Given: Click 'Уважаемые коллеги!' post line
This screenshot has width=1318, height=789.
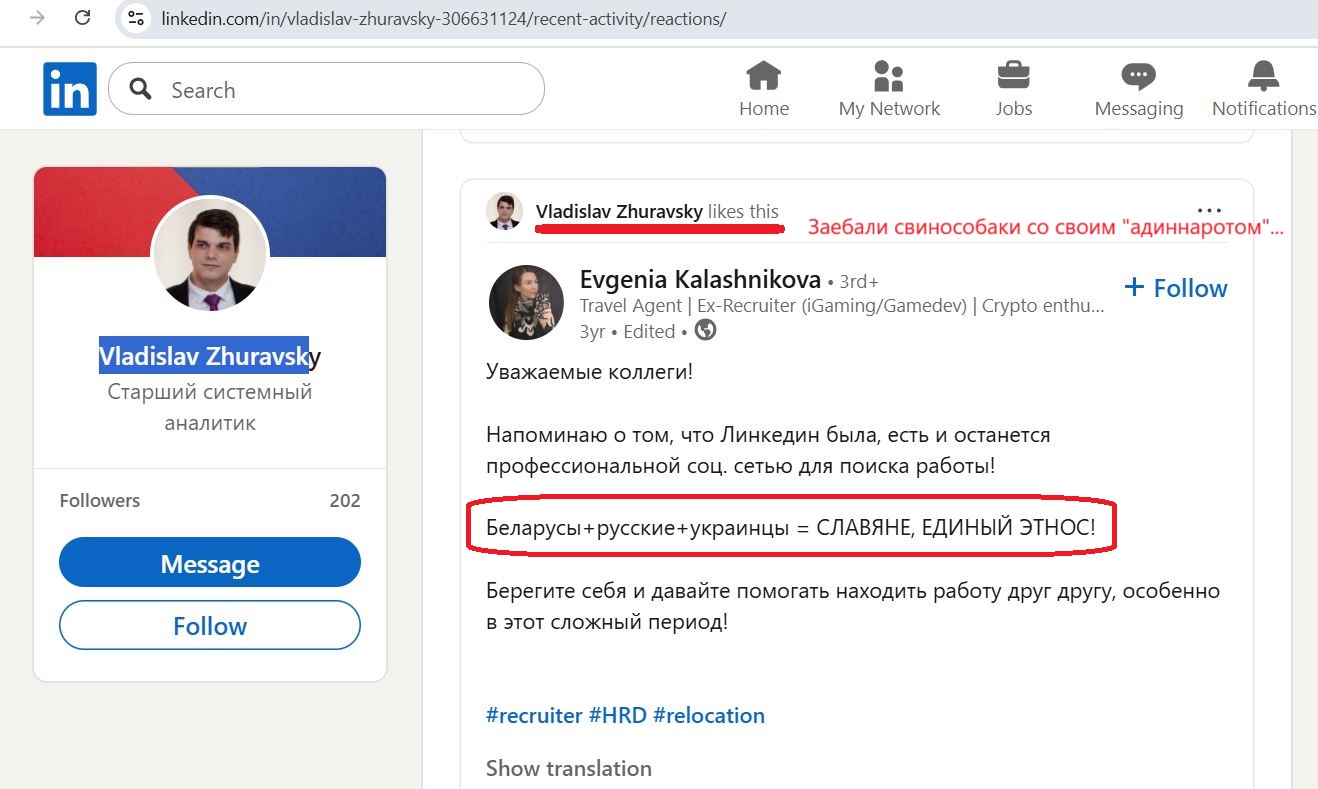Looking at the screenshot, I should [x=589, y=372].
